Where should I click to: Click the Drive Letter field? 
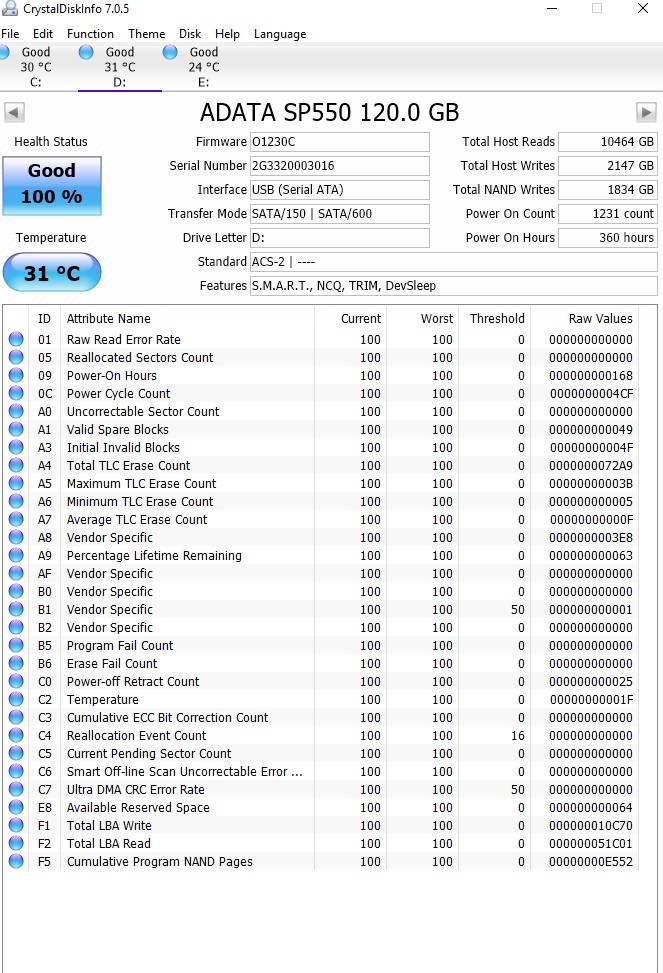pyautogui.click(x=340, y=238)
